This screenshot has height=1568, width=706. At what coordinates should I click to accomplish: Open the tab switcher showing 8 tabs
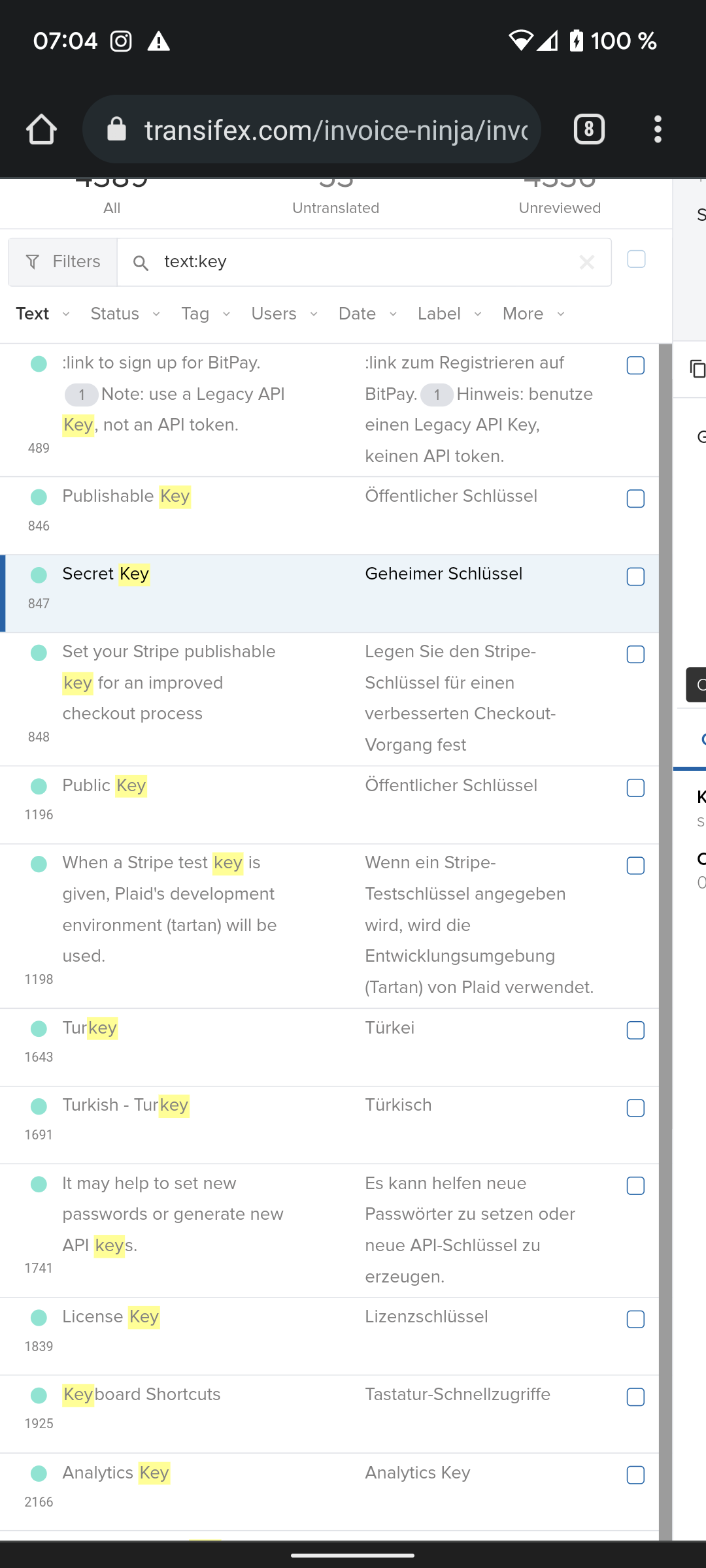[x=587, y=129]
